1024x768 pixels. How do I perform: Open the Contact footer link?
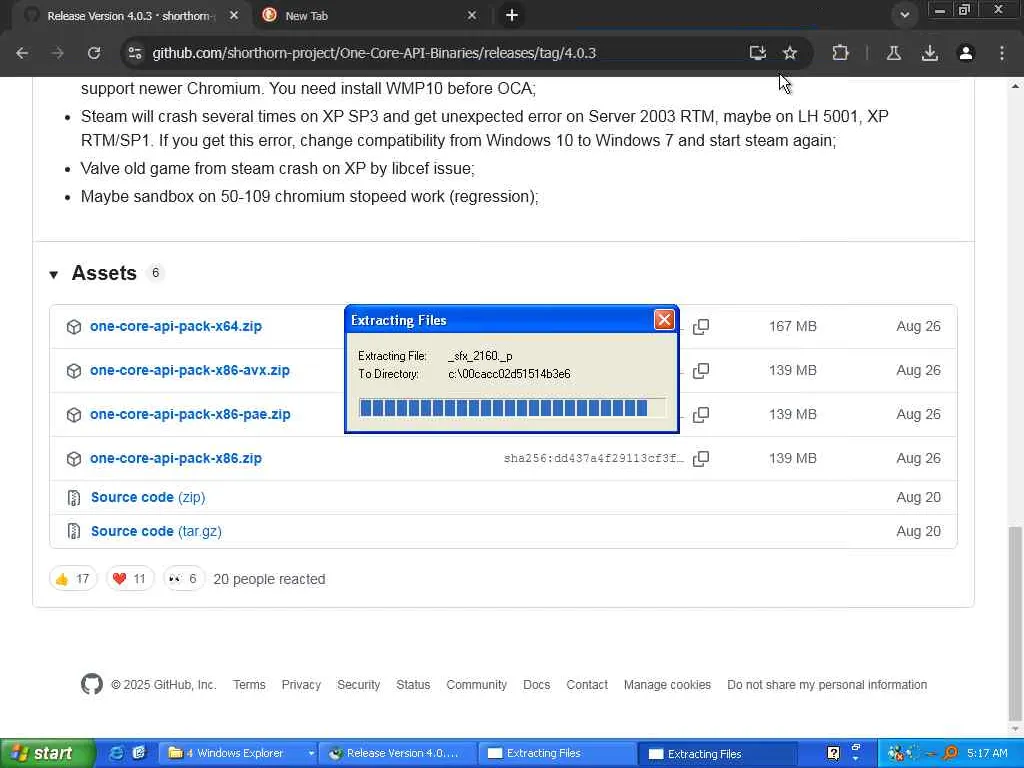[x=586, y=684]
